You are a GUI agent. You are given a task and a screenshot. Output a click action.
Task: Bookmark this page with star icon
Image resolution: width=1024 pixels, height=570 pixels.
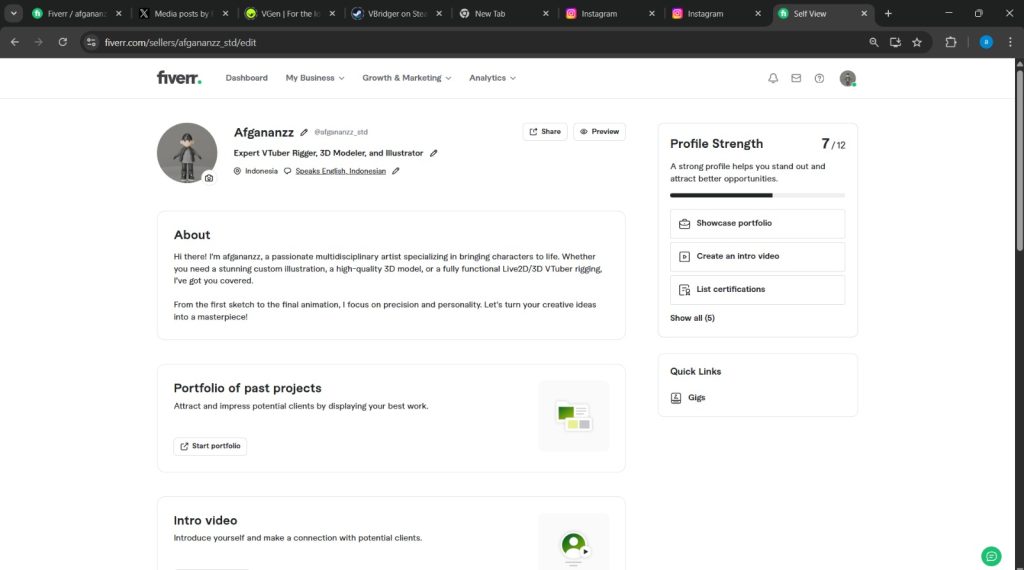tap(917, 42)
